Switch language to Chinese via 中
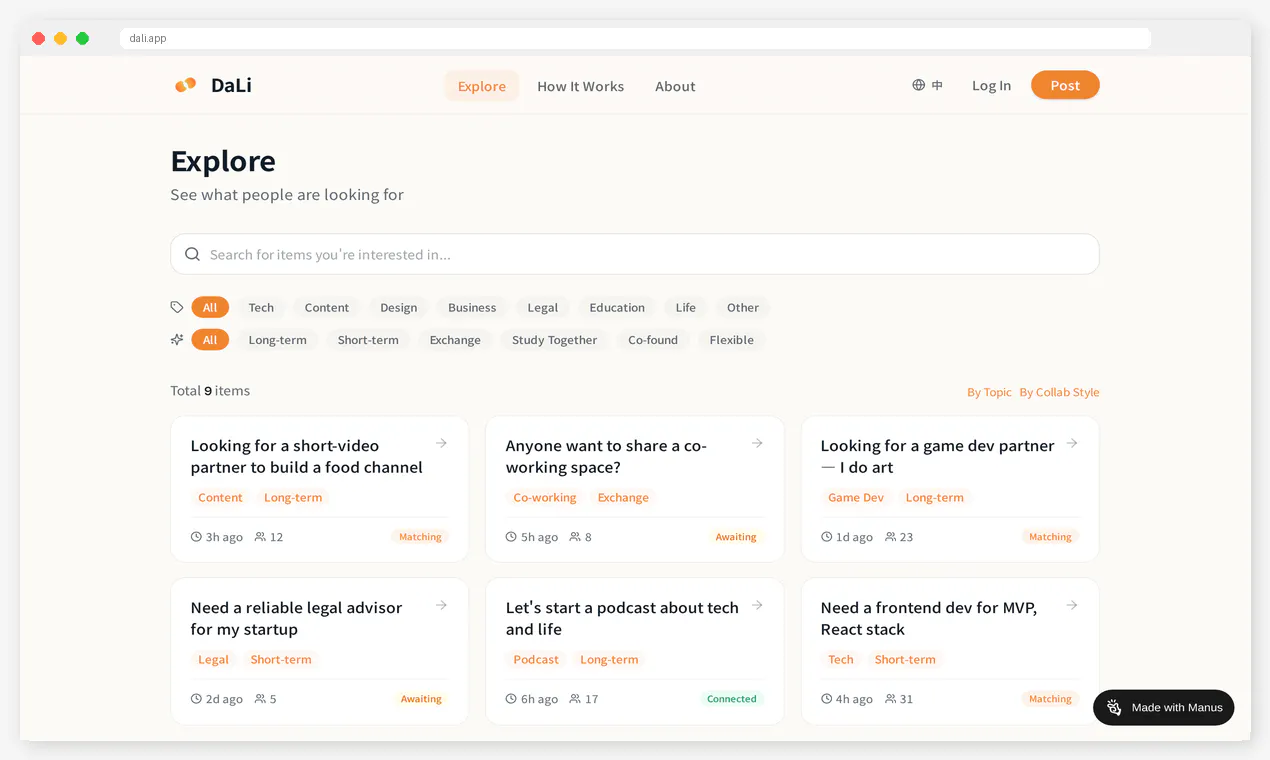 (937, 85)
